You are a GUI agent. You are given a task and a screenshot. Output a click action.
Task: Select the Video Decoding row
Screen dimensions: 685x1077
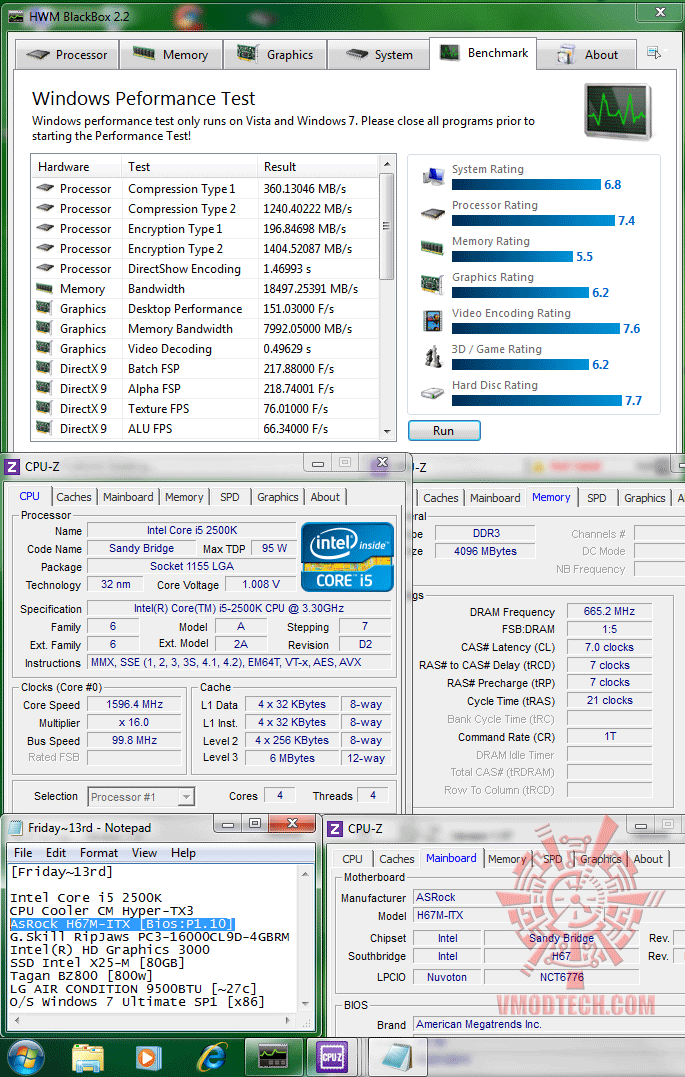pyautogui.click(x=205, y=349)
